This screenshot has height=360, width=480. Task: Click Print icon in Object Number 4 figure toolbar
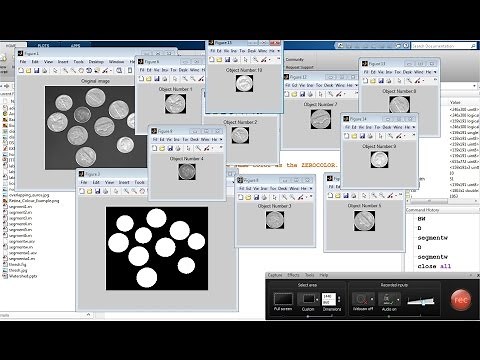tap(178, 148)
